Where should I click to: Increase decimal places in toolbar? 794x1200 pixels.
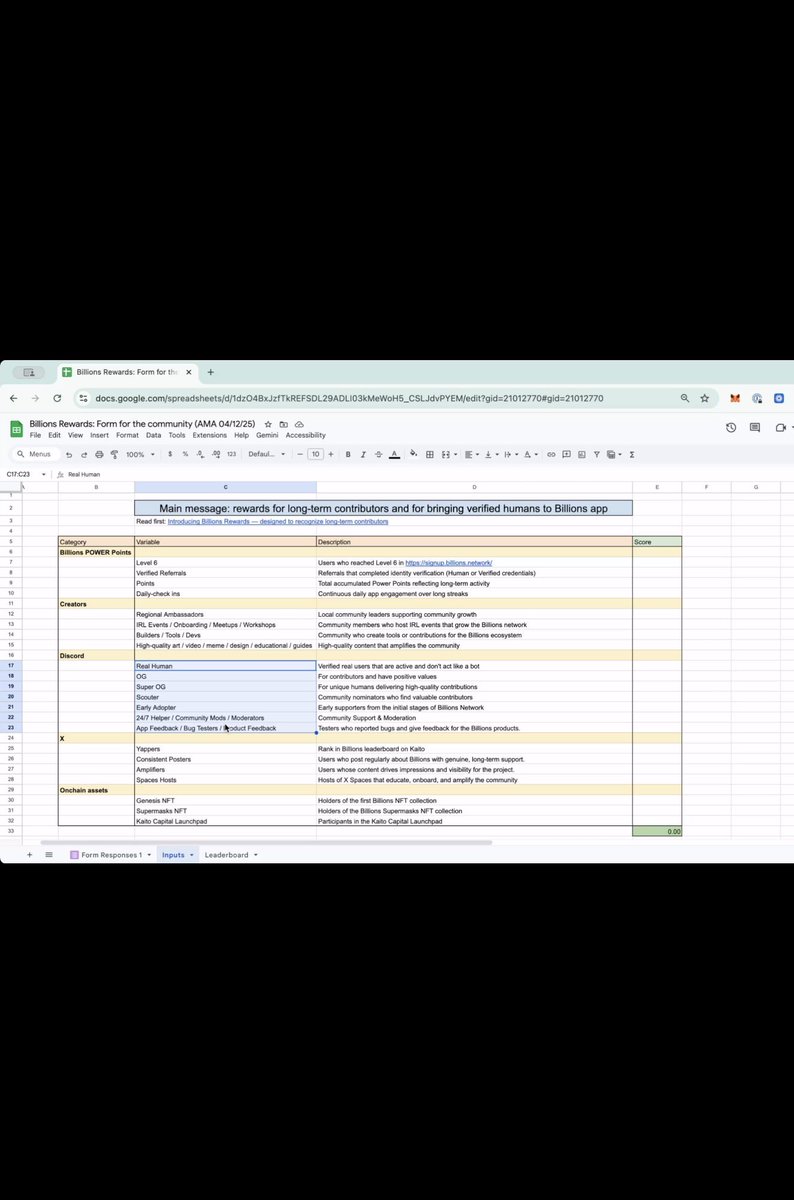click(x=216, y=454)
